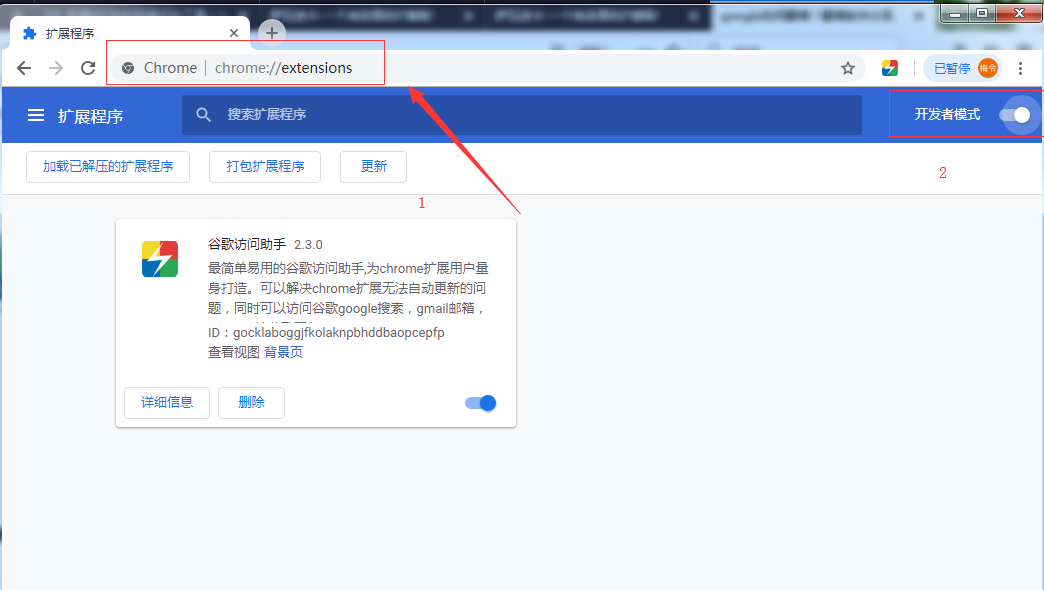
Task: Click the browser forward arrow
Action: pos(56,68)
